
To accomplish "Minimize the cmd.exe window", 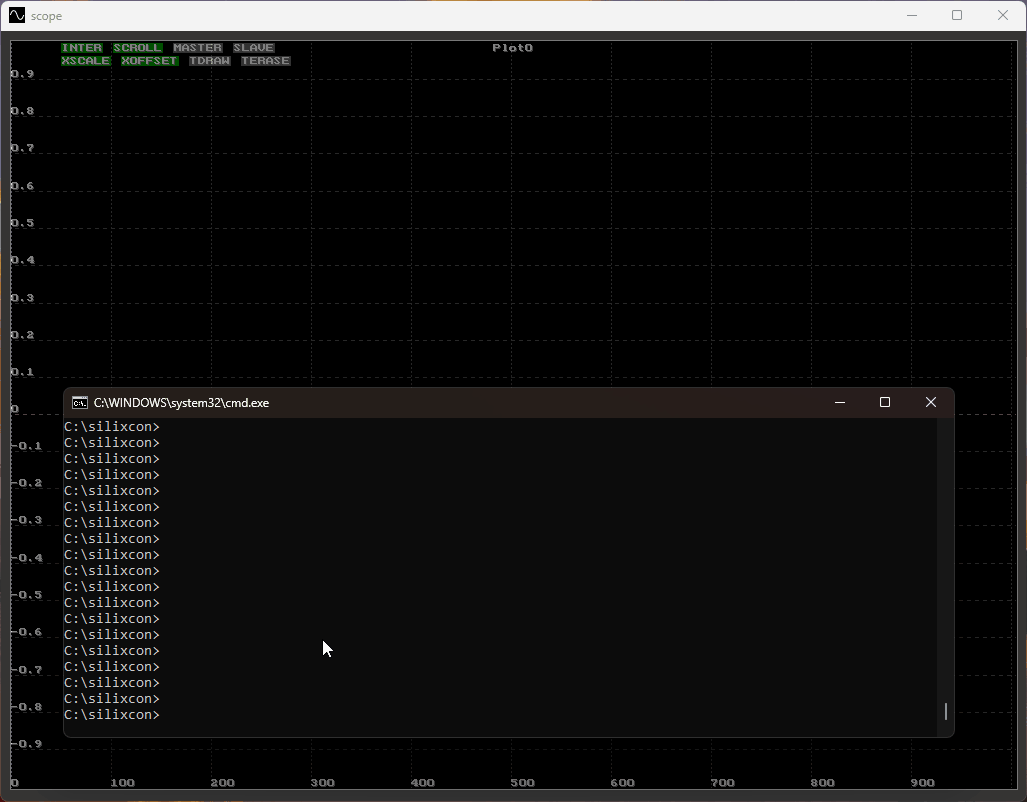I will click(840, 402).
